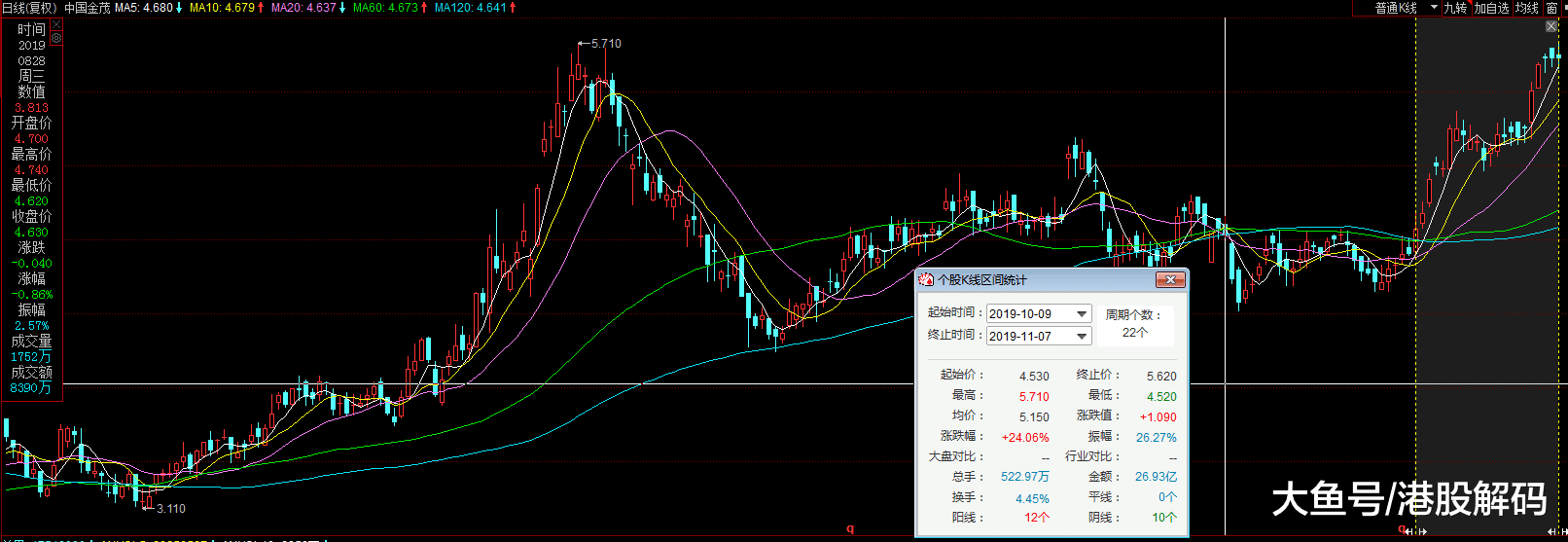Click the 3.110 low price marker
Viewport: 1568px width, 542px height.
[x=170, y=509]
